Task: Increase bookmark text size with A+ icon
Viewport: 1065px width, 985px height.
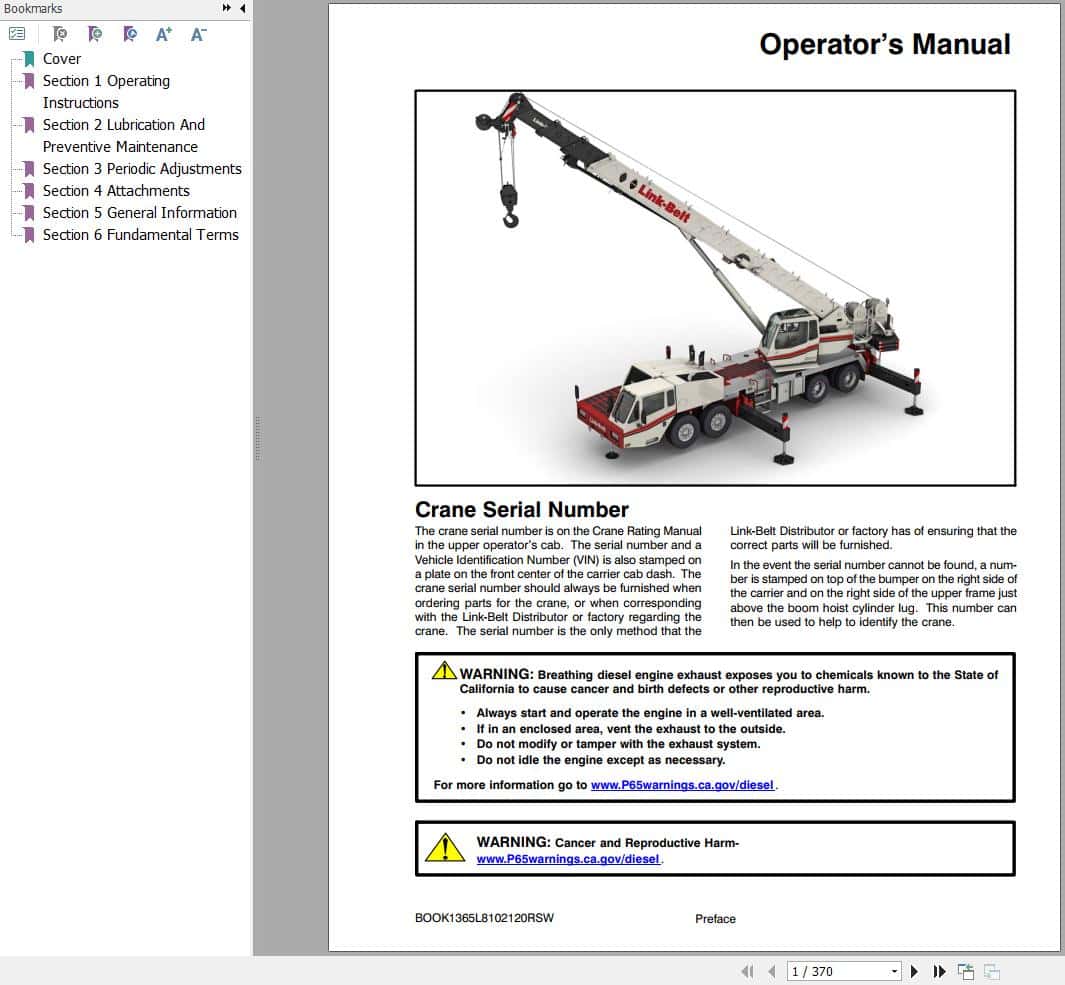Action: pyautogui.click(x=163, y=33)
